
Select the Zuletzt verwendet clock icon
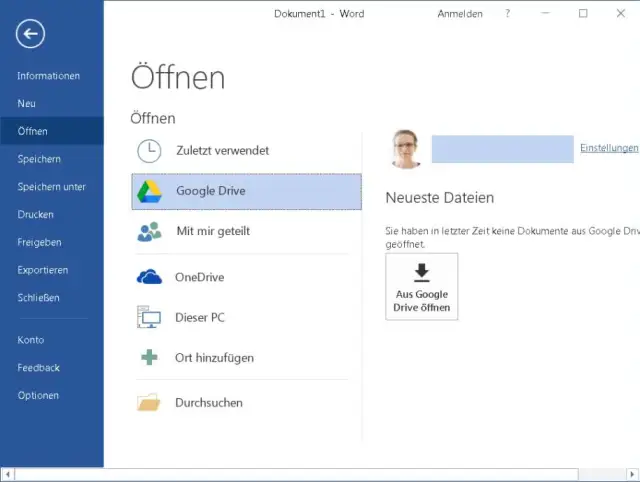[x=149, y=150]
